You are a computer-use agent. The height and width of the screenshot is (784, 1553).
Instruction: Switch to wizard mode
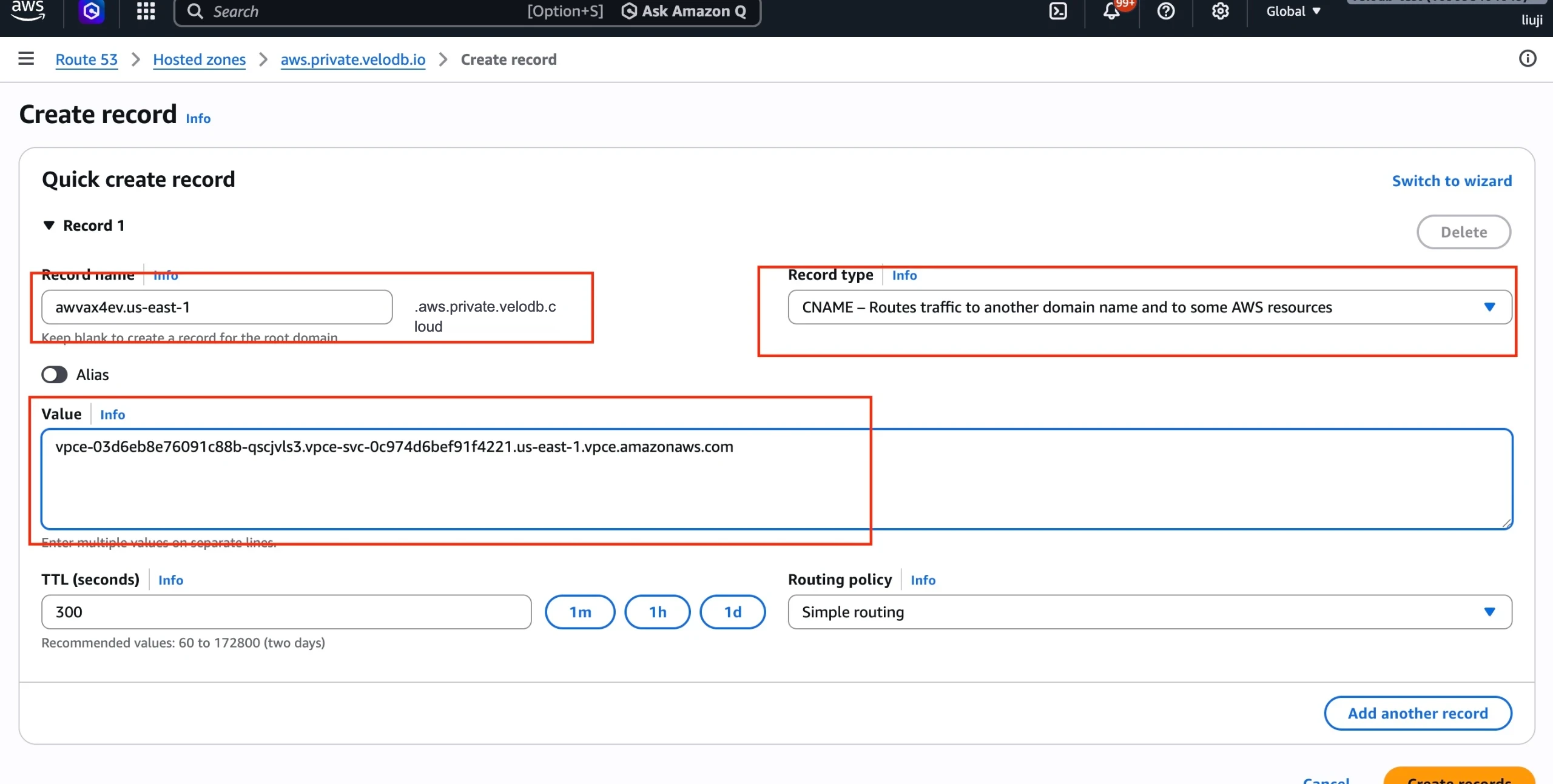pyautogui.click(x=1452, y=181)
